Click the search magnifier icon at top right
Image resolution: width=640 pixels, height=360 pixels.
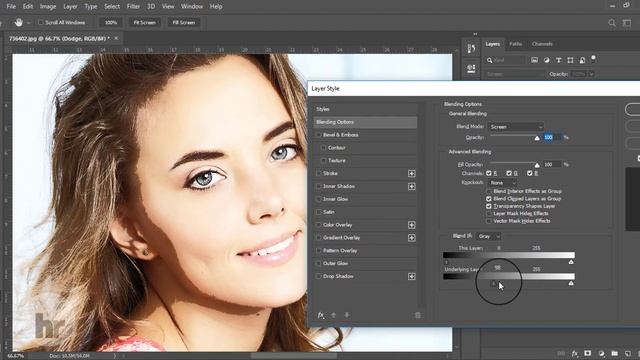point(612,23)
